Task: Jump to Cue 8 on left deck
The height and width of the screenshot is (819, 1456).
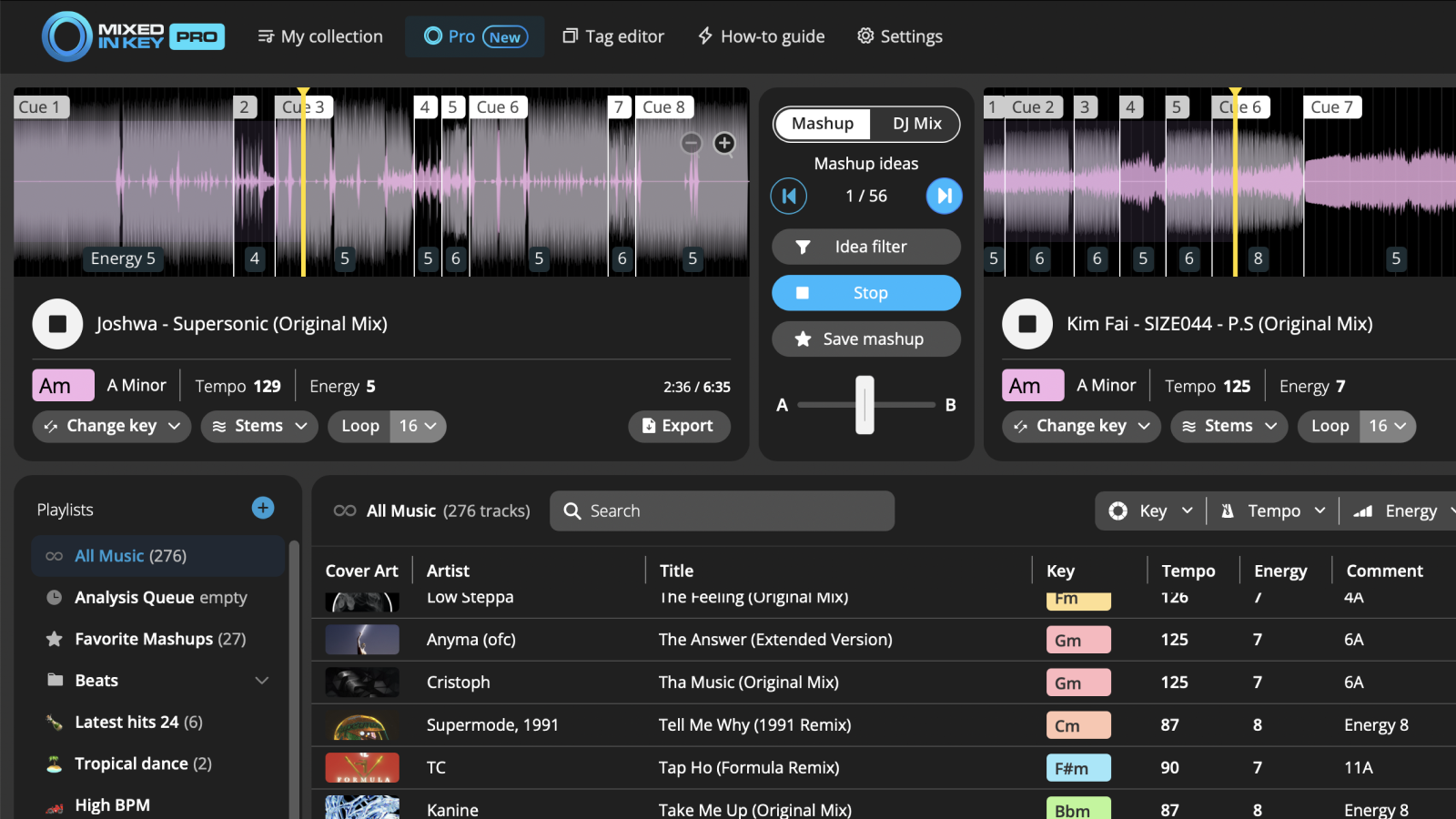Action: click(664, 107)
